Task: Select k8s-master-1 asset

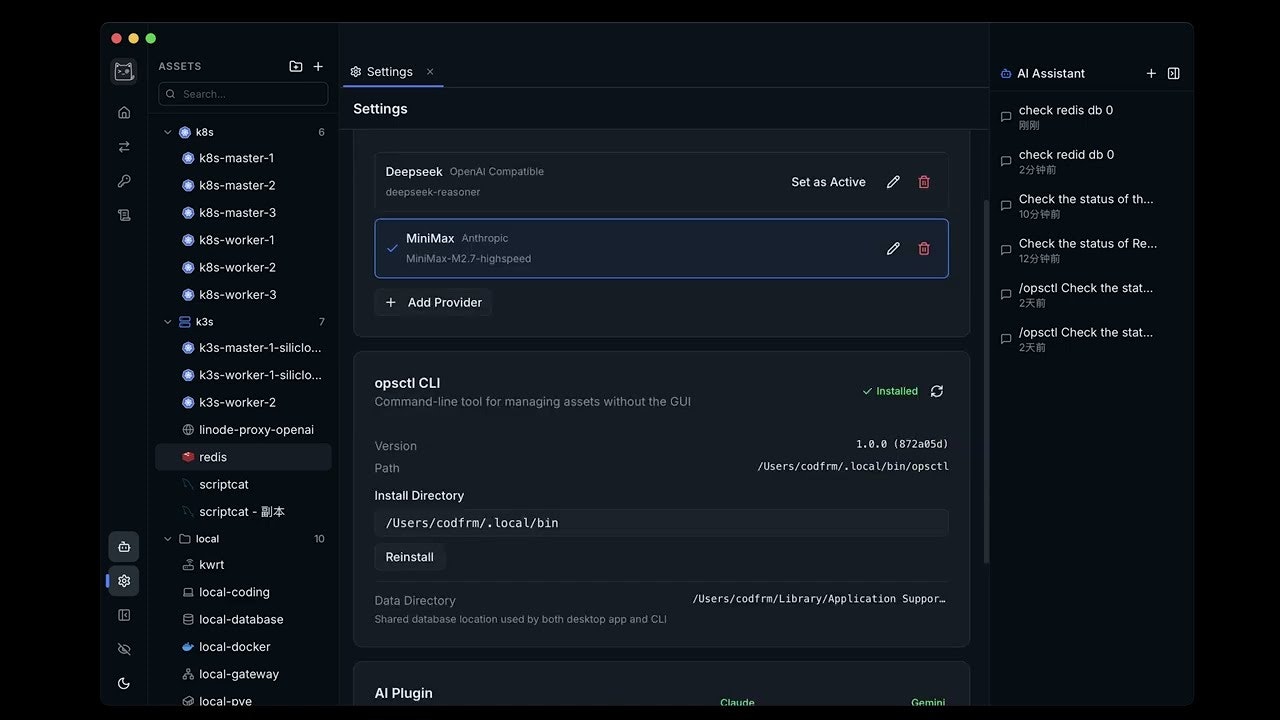Action: [x=243, y=158]
